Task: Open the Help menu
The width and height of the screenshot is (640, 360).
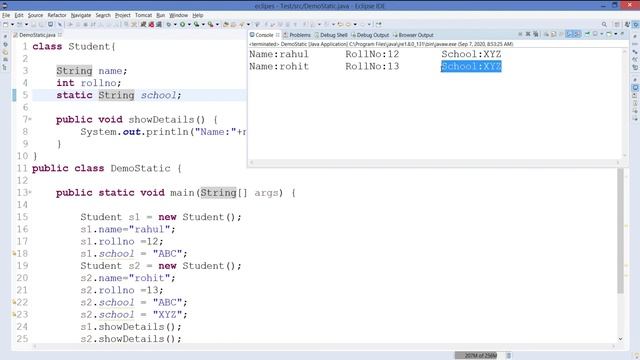Action: click(198, 15)
